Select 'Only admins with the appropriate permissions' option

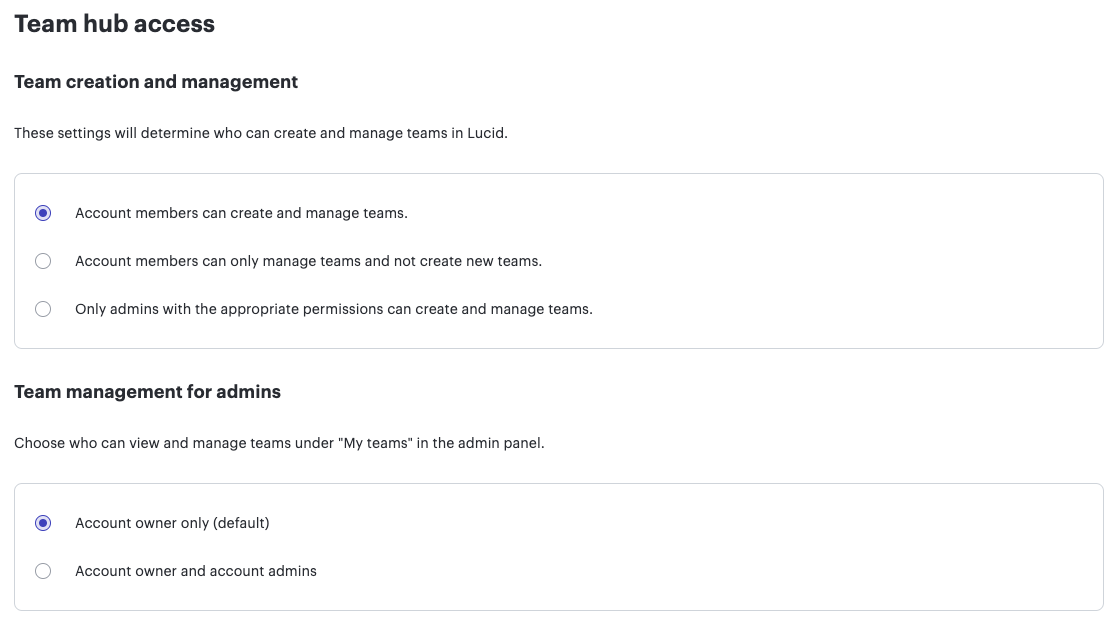pyautogui.click(x=43, y=309)
